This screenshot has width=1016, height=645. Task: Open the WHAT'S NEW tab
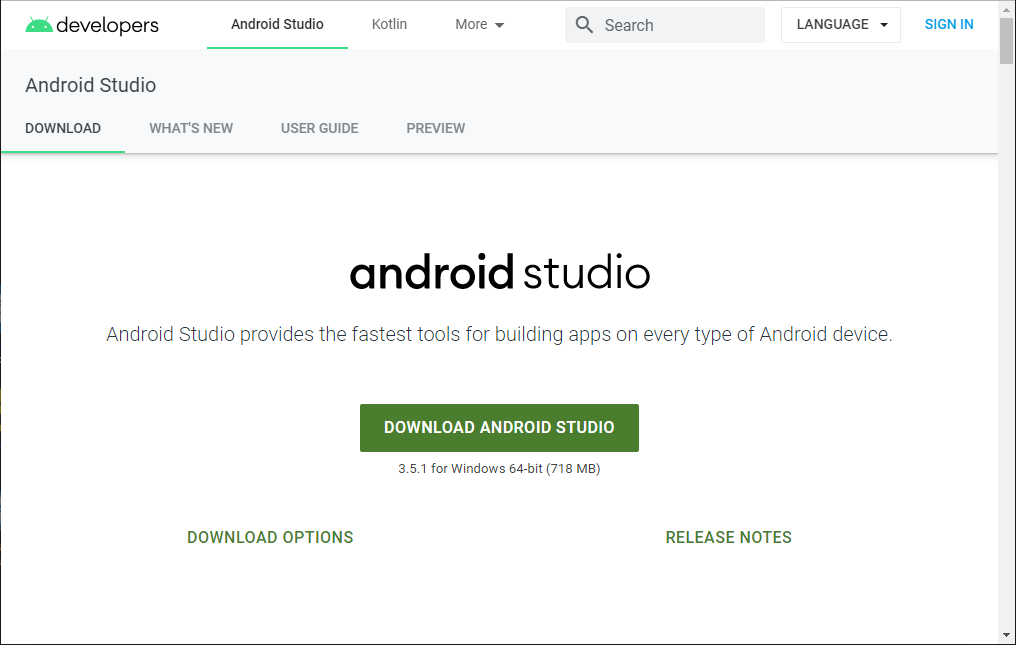(x=191, y=128)
